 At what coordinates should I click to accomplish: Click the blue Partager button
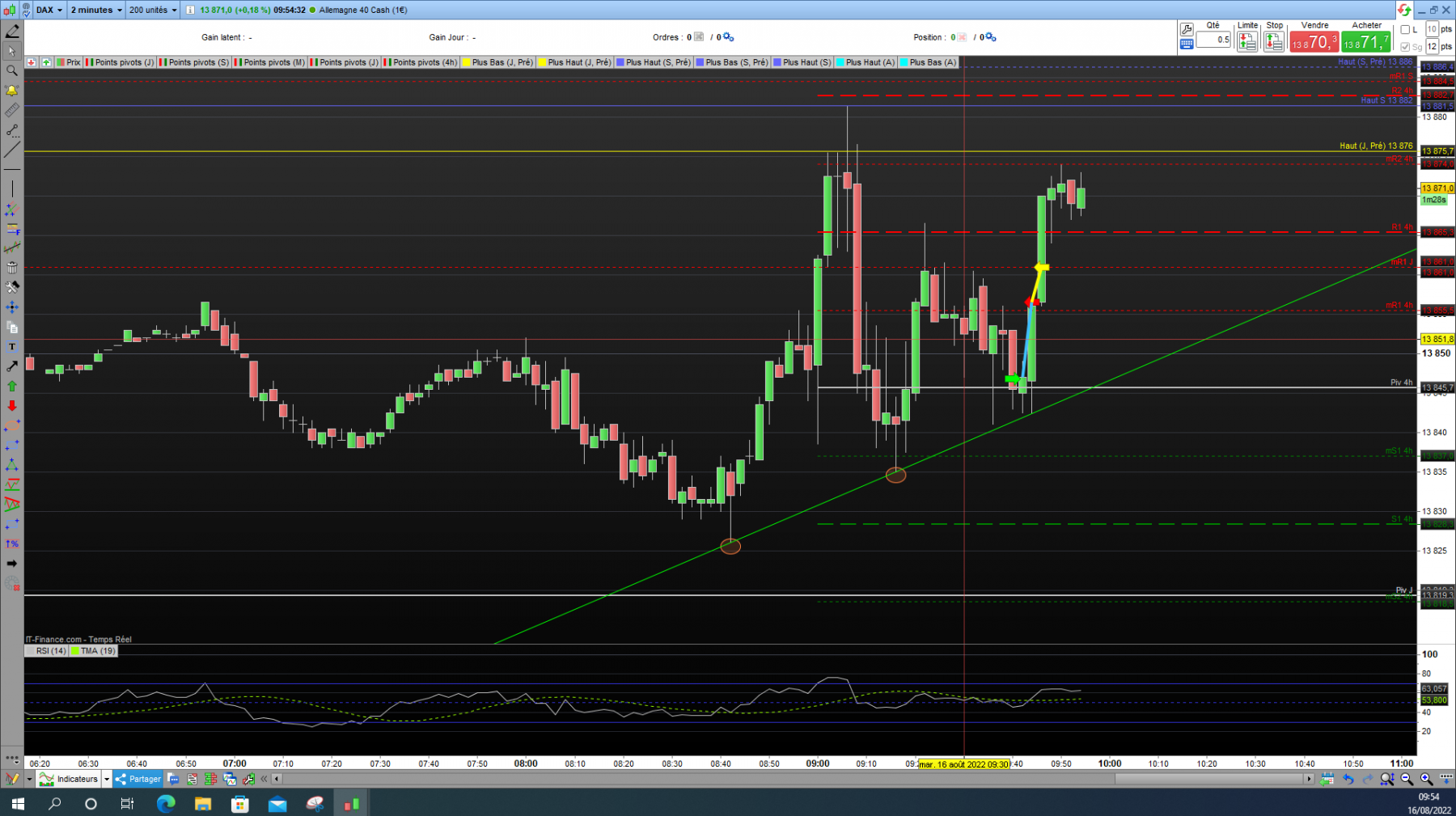pyautogui.click(x=138, y=779)
